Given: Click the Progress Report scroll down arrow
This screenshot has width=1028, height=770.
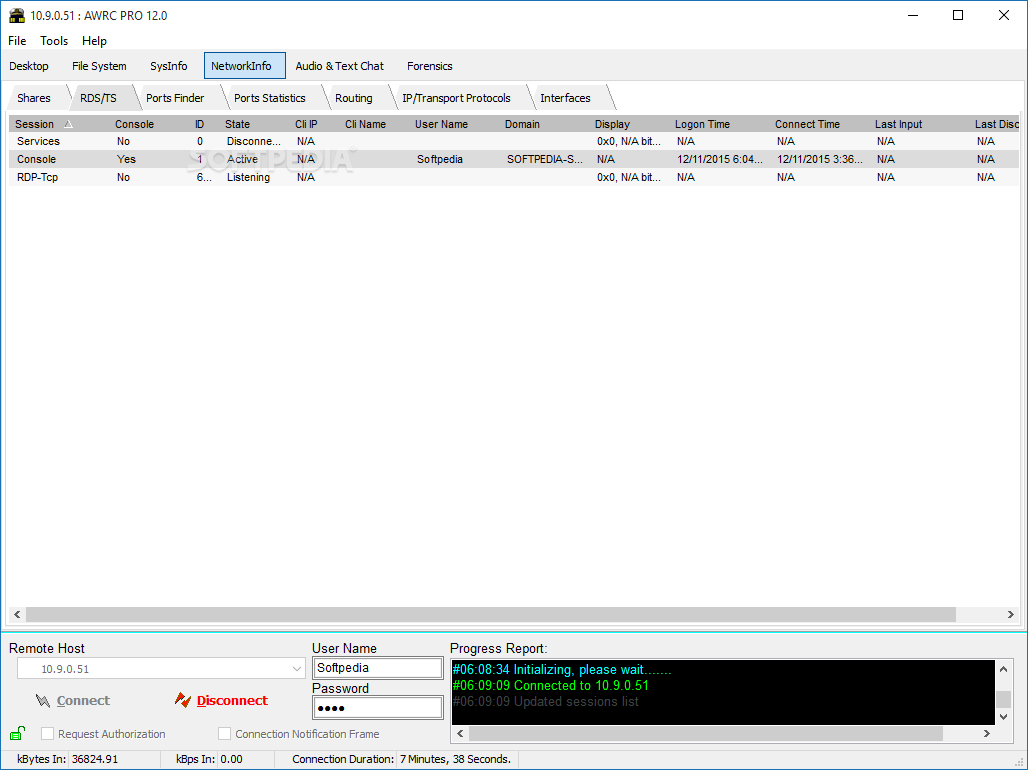Looking at the screenshot, I should [x=1003, y=717].
